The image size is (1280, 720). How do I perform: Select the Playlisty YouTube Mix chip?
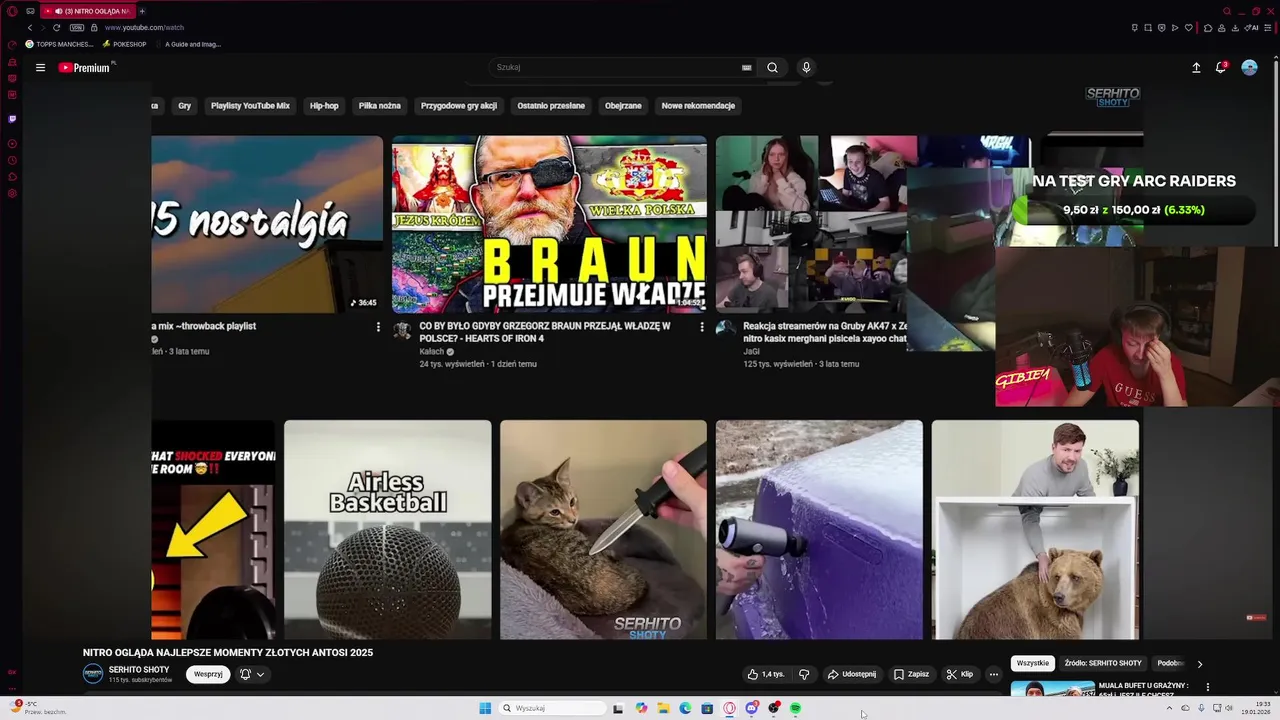click(250, 106)
